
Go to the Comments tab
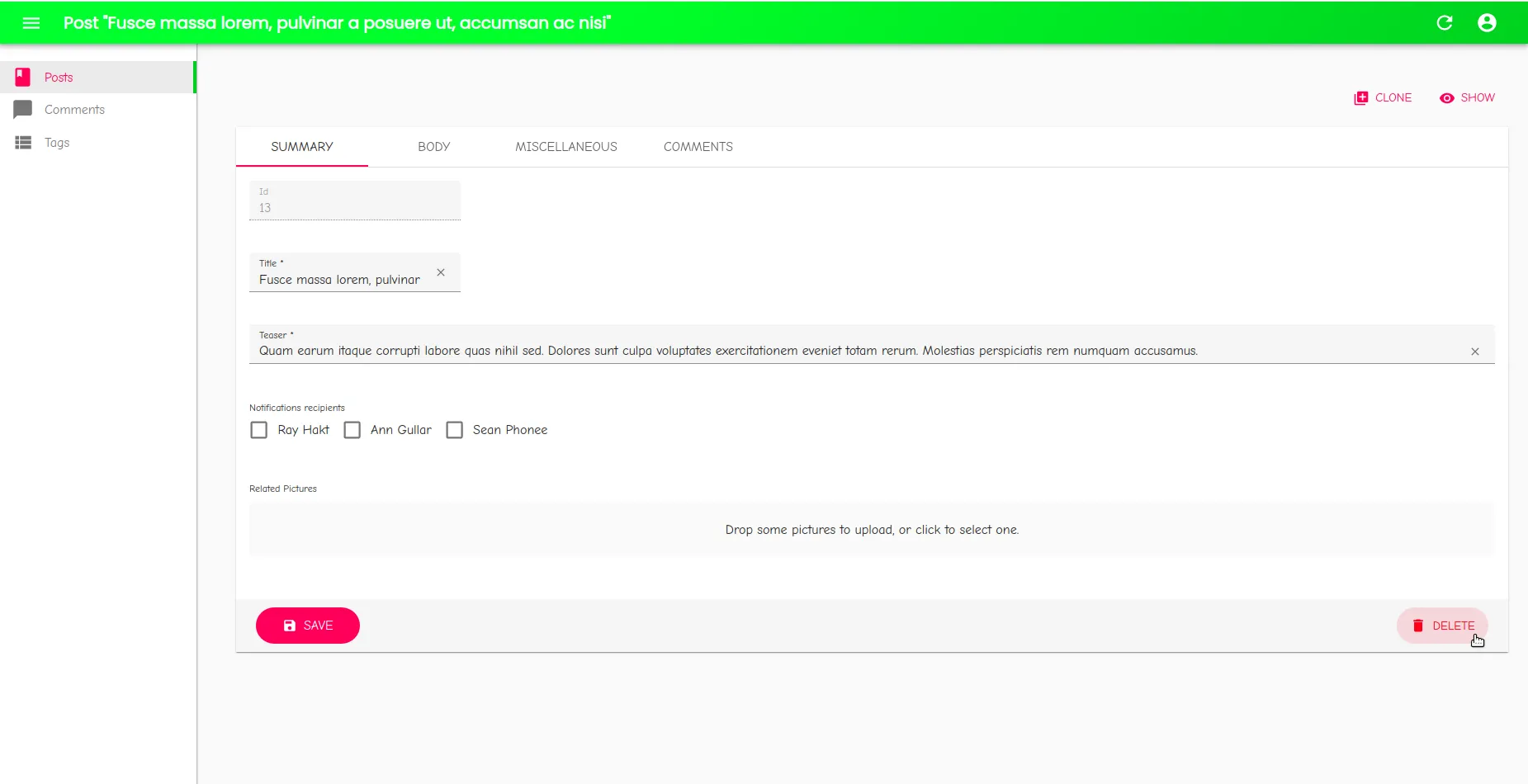[x=698, y=147]
